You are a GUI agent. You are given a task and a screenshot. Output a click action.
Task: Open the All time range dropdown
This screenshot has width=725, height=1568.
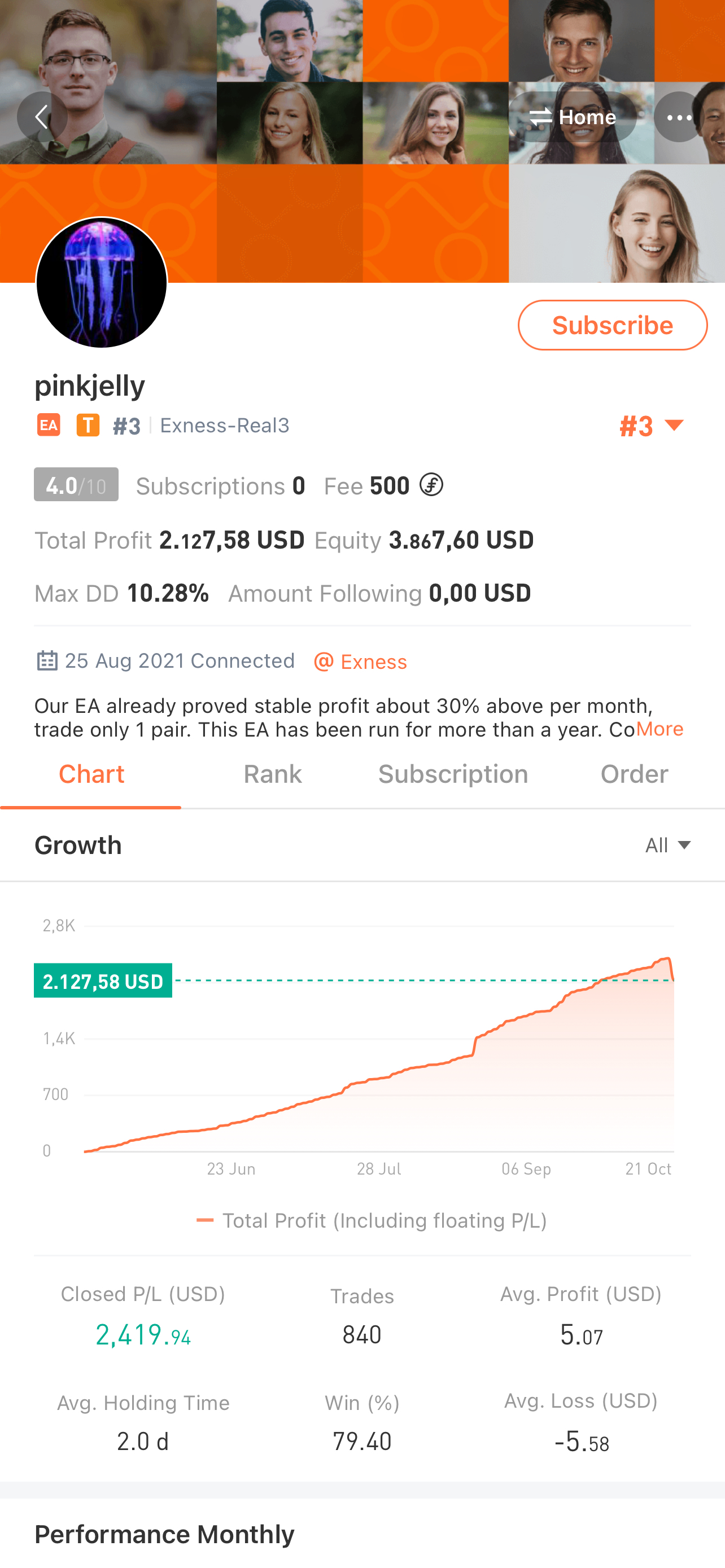(x=668, y=845)
